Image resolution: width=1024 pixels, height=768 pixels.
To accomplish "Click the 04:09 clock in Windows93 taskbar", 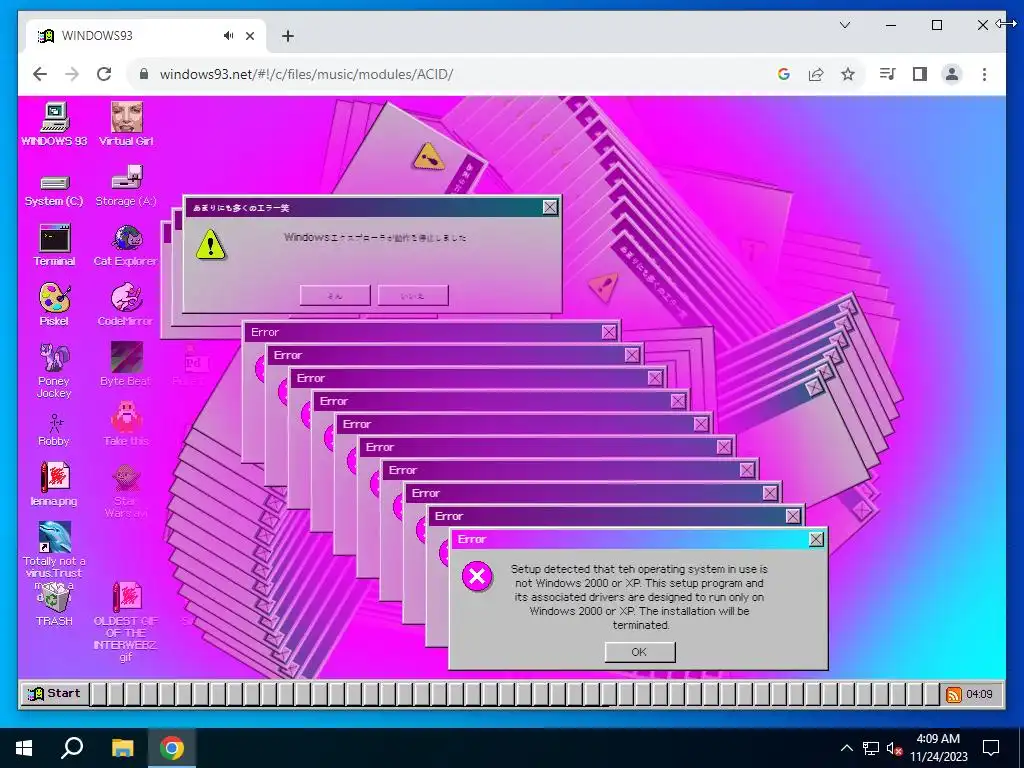I will pos(979,694).
